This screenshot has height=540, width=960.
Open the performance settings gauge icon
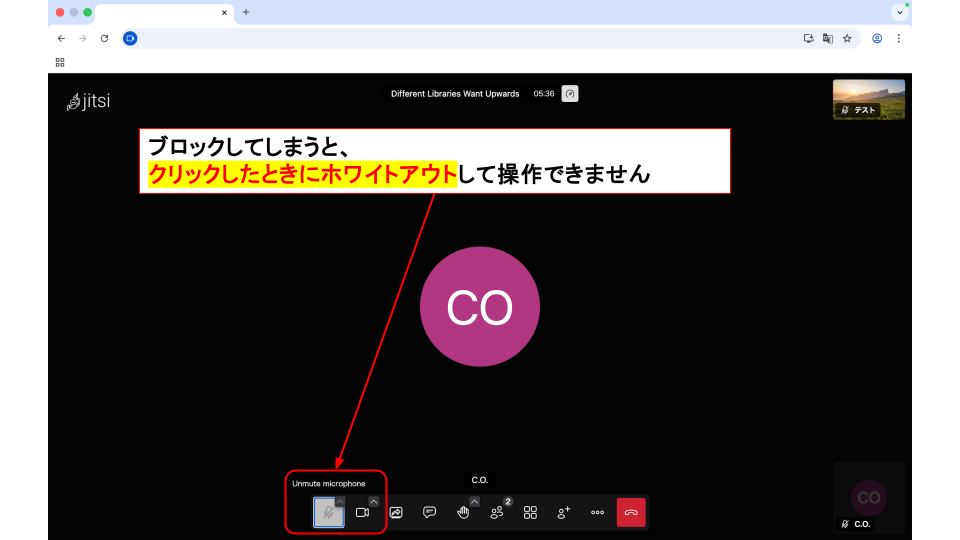tap(570, 94)
